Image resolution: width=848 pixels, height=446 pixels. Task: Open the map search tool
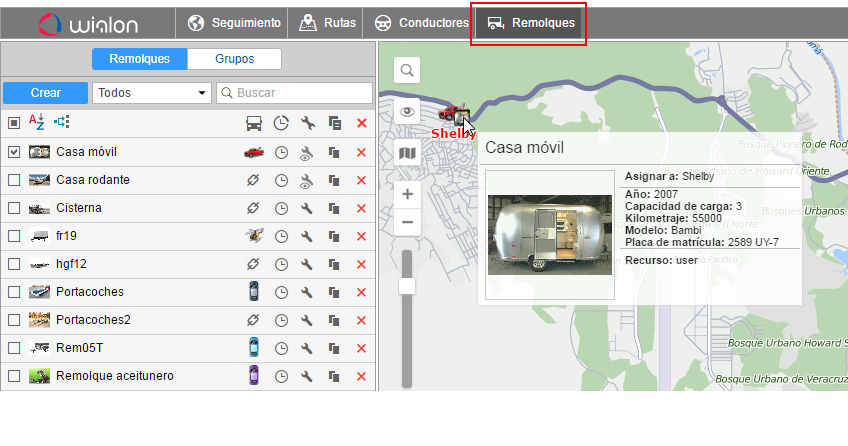pos(407,70)
